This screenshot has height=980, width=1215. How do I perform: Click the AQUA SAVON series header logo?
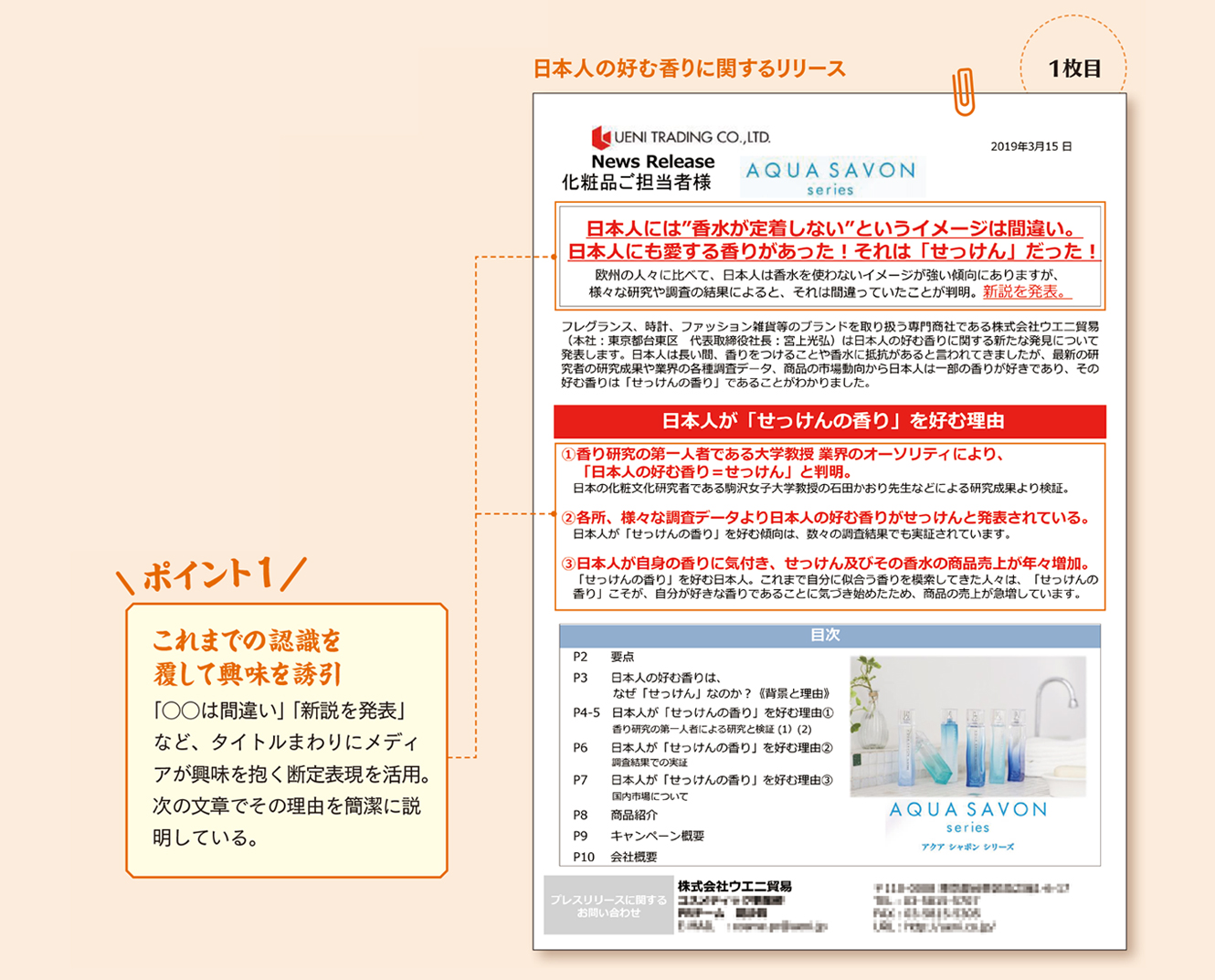[x=830, y=177]
